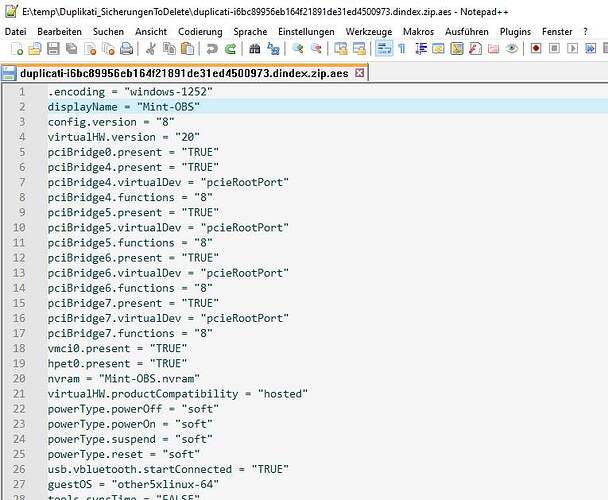This screenshot has height=500, width=608.
Task: Save current file using floppy disk icon
Action: coord(53,49)
